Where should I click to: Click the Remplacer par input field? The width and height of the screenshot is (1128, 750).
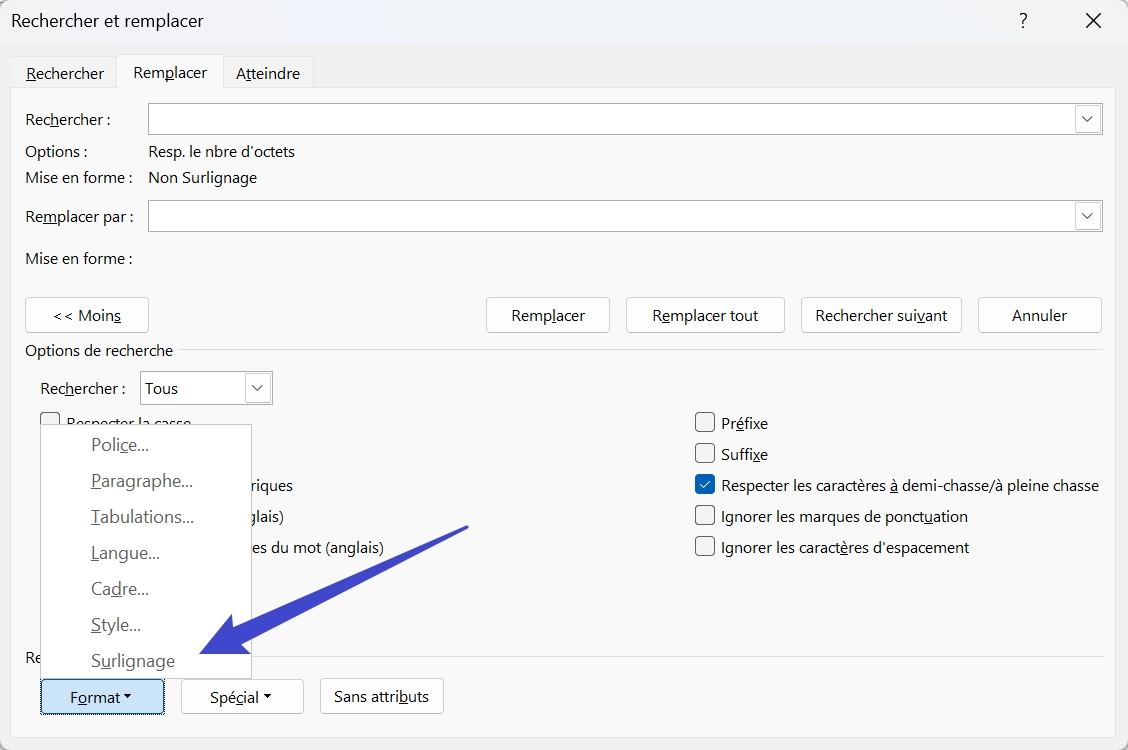pyautogui.click(x=610, y=216)
